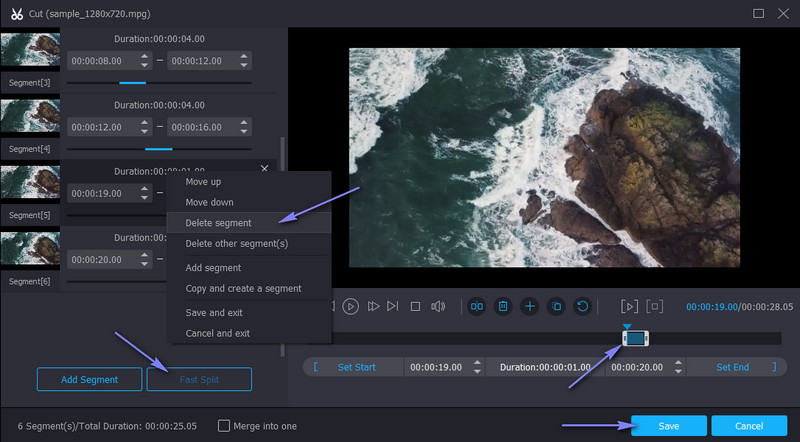Enable the Merge into one checkbox

(224, 425)
